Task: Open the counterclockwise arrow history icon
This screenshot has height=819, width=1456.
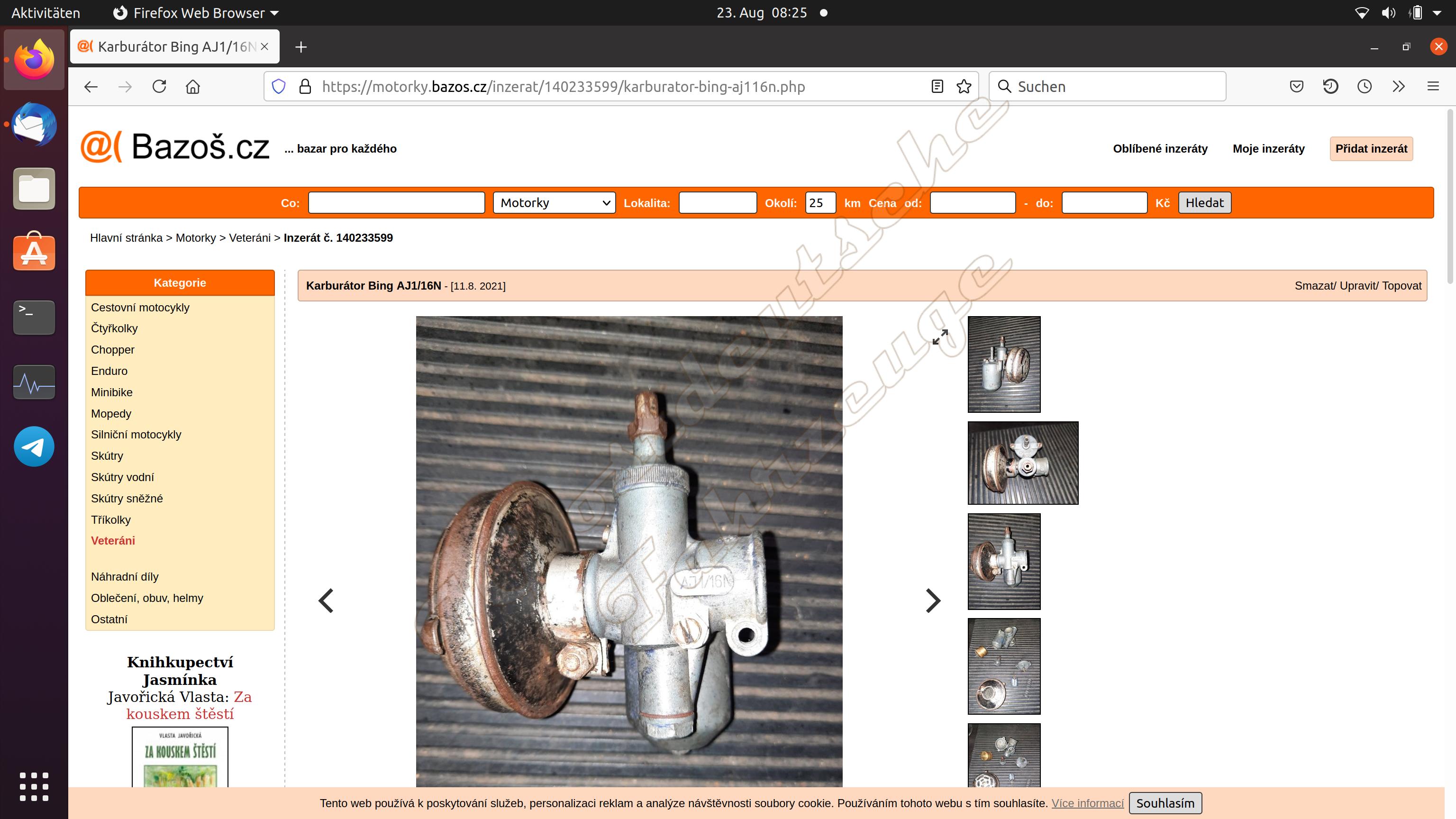Action: point(1330,86)
